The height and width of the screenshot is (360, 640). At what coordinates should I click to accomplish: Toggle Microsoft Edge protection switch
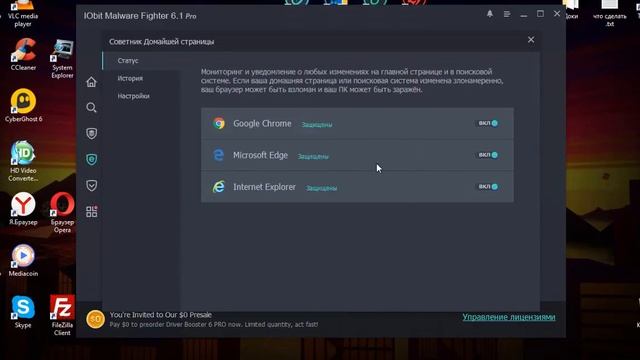point(488,155)
